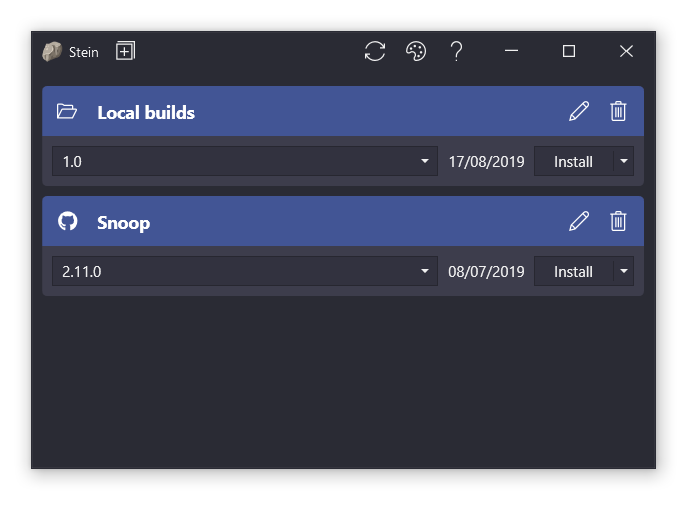695x506 pixels.
Task: Maximize the Stein window
Action: tap(569, 51)
